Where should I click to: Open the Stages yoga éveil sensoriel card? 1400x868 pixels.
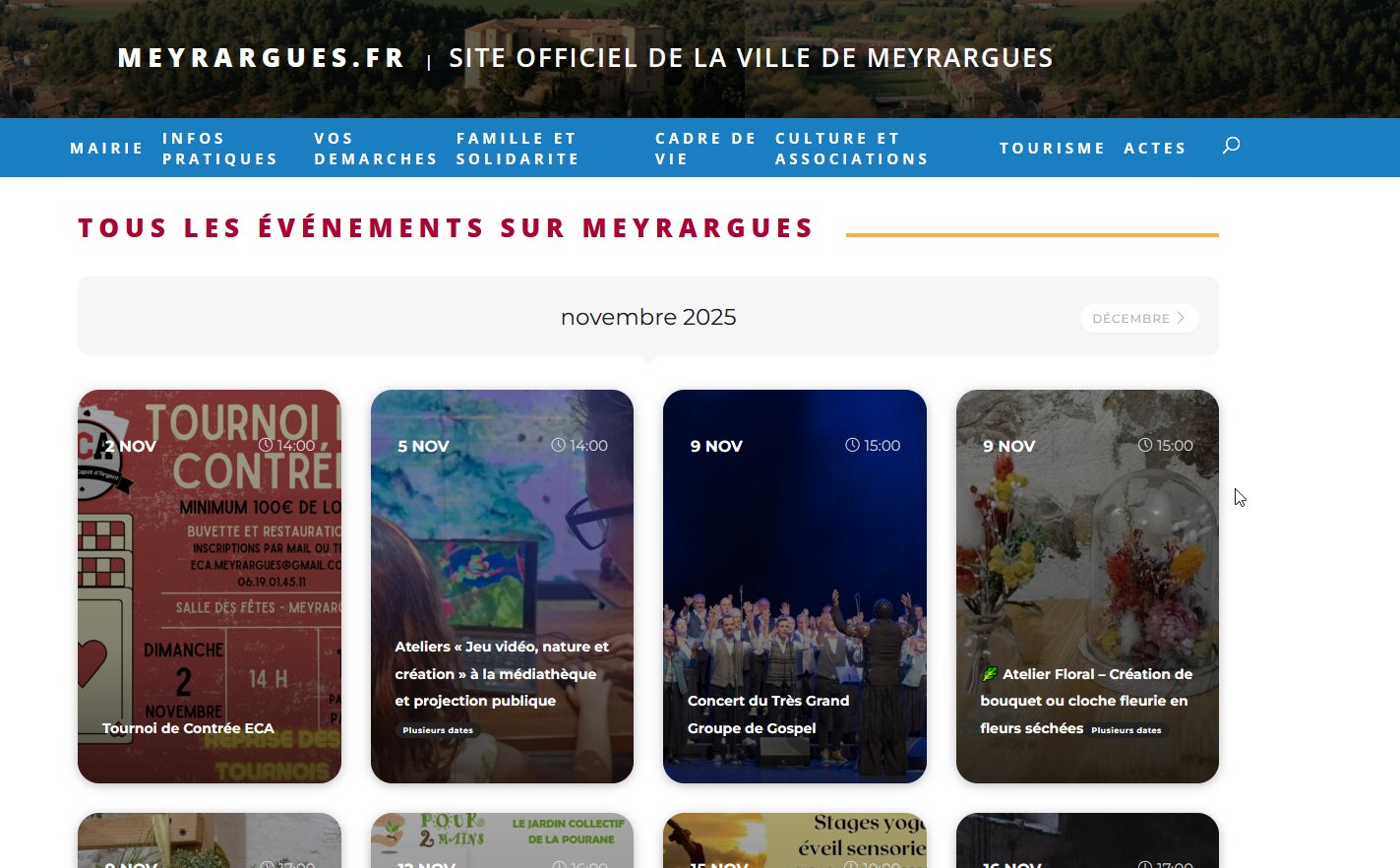click(x=795, y=839)
